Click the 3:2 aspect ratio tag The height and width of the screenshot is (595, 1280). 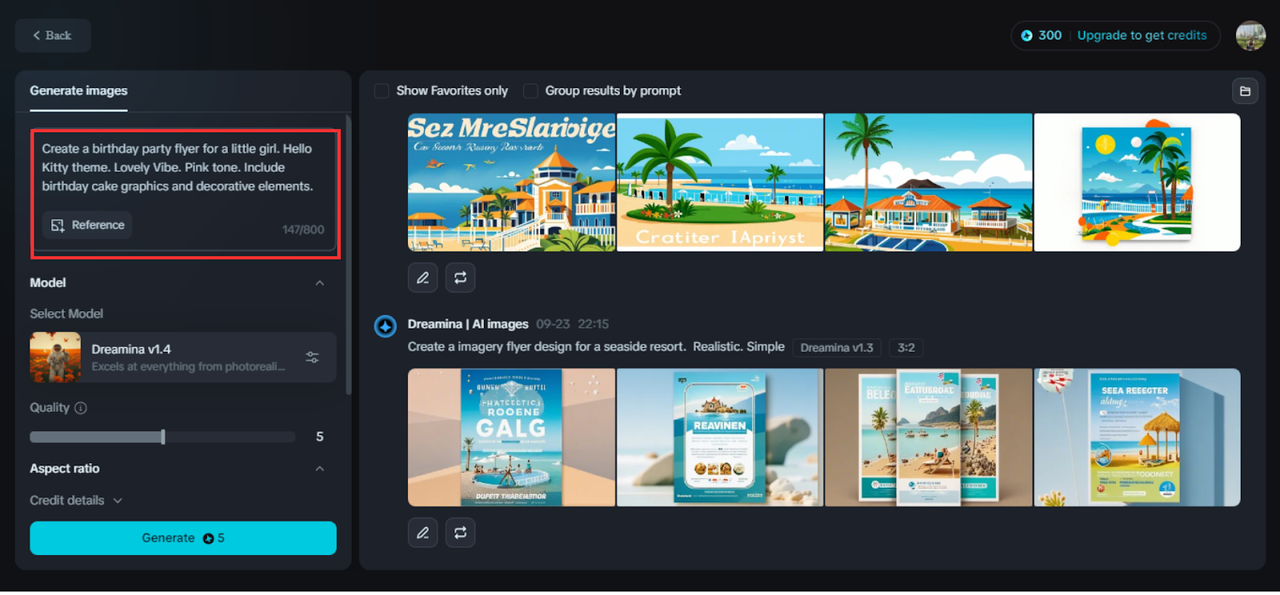point(907,348)
